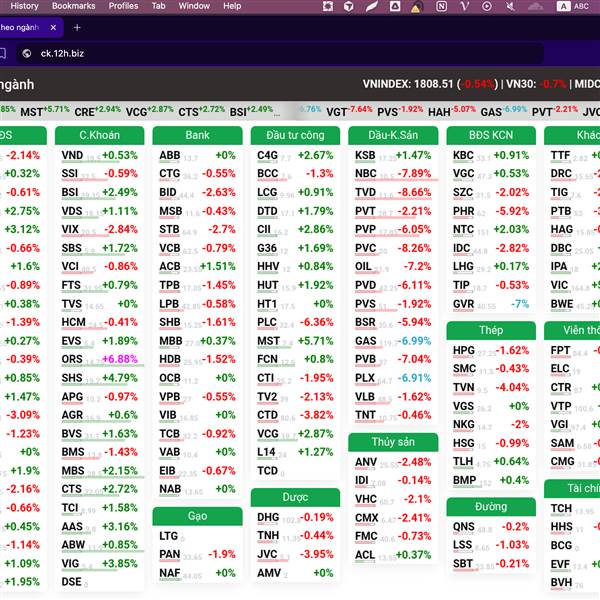This screenshot has width=600, height=600.
Task: Open the Bookmarks menu
Action: pyautogui.click(x=73, y=6)
